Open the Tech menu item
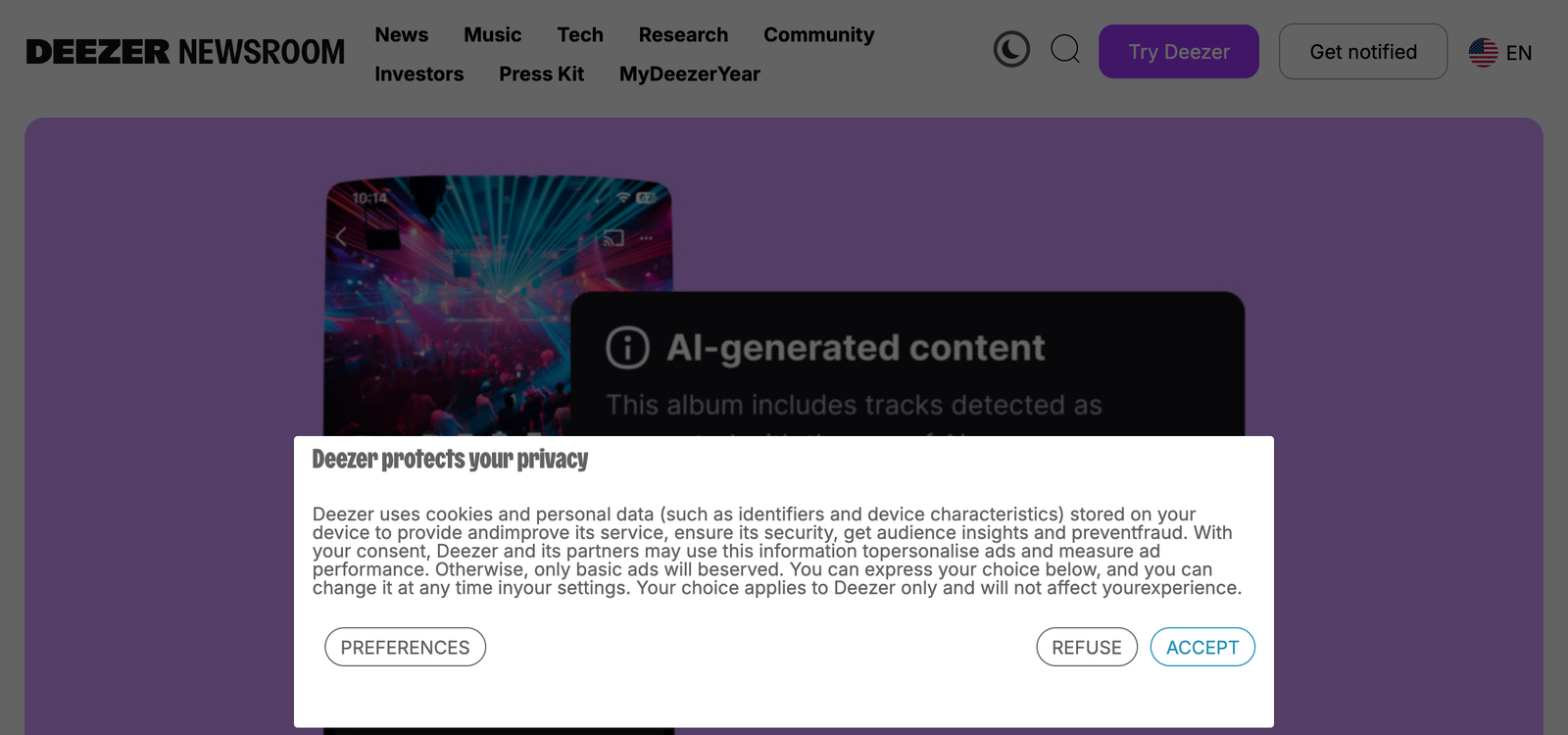 (x=580, y=34)
